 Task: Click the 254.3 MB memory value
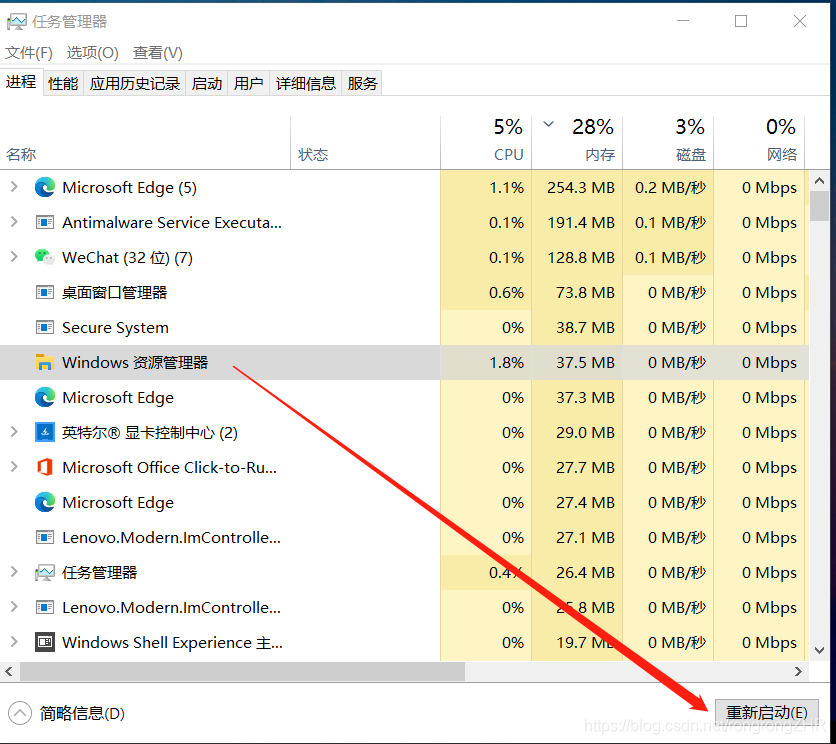tap(581, 188)
